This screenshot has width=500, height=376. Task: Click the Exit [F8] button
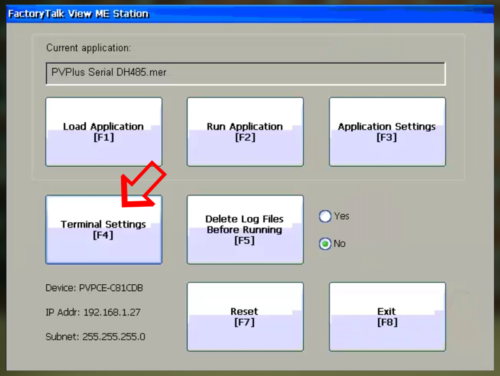387,317
